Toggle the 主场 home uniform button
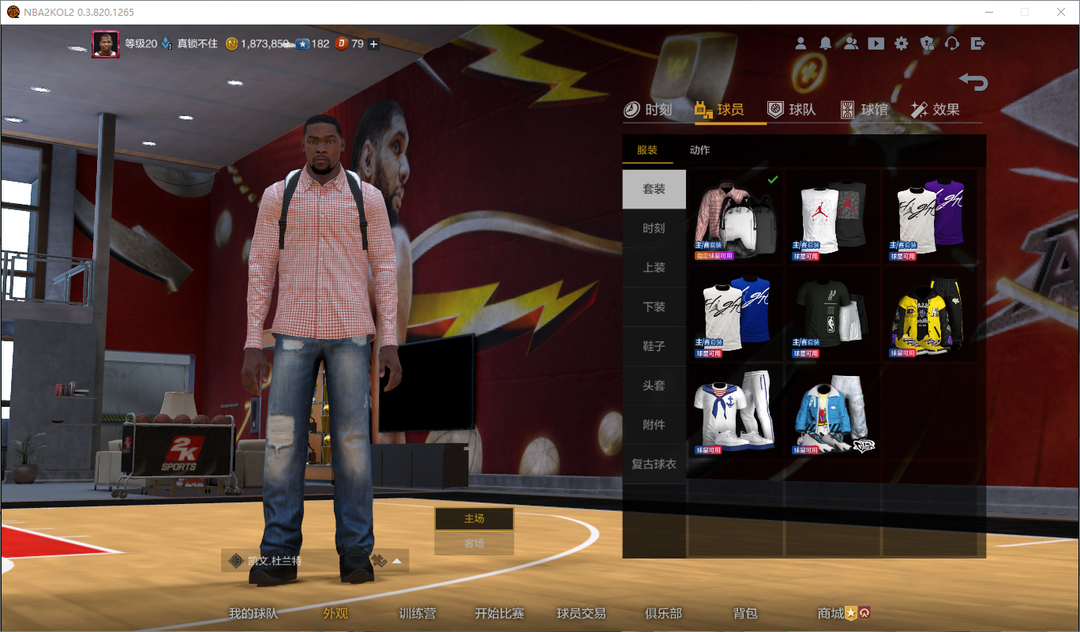This screenshot has height=632, width=1080. pos(474,518)
